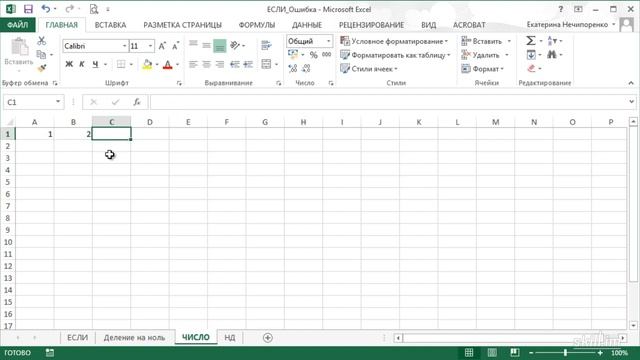This screenshot has width=640, height=360.
Task: Center cell text horizontally
Action: point(207,64)
